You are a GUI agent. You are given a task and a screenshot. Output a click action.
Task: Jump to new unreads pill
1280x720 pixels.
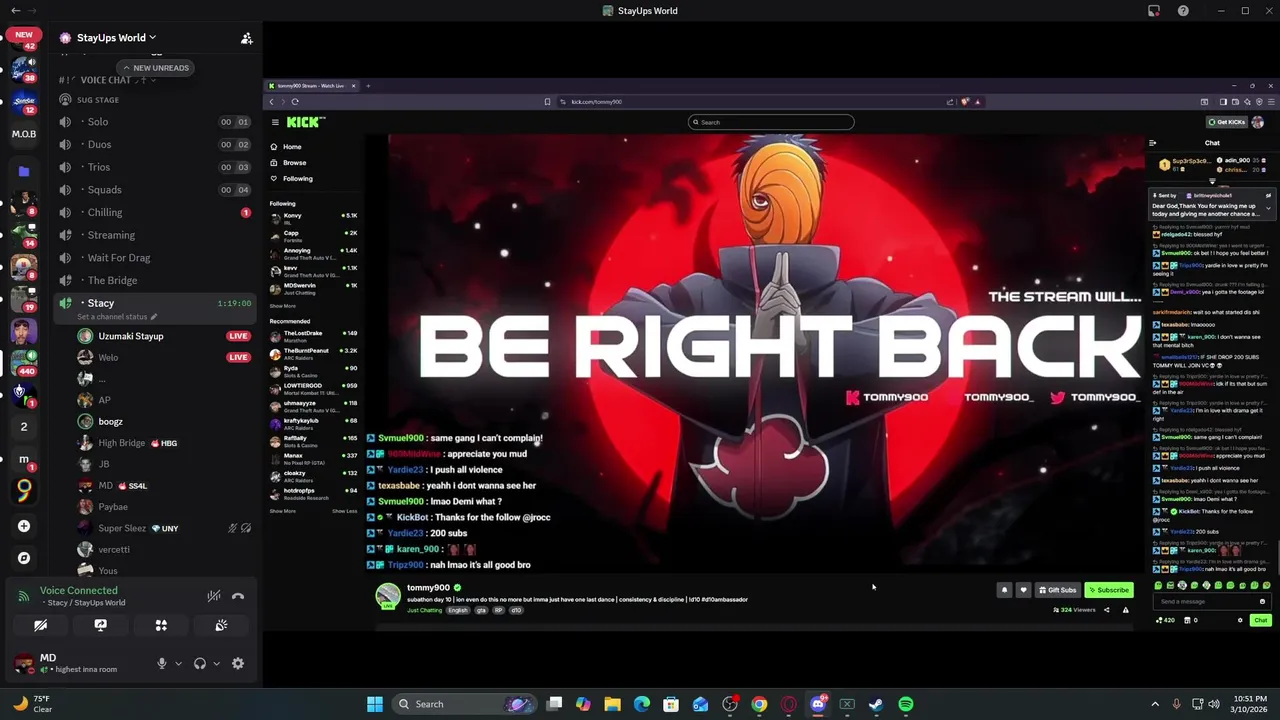click(x=155, y=68)
